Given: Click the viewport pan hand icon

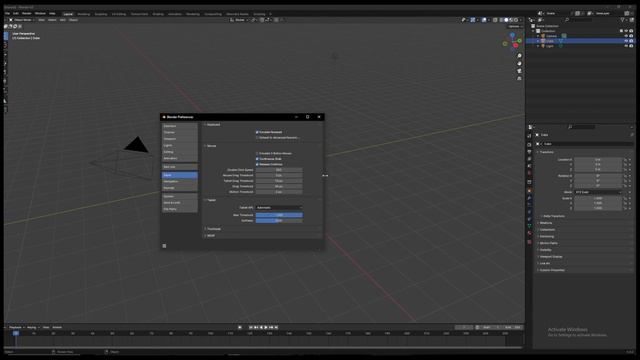Looking at the screenshot, I should coord(519,63).
